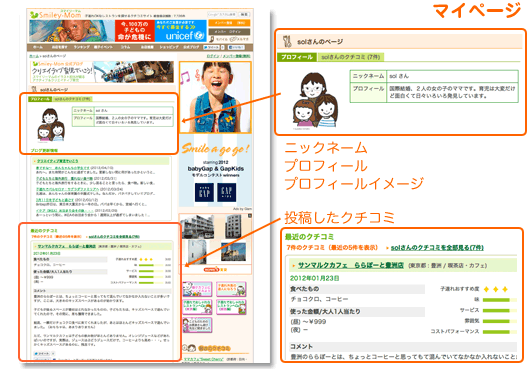
Task: Open the top-right pink sidebar banner
Action: tap(231, 289)
